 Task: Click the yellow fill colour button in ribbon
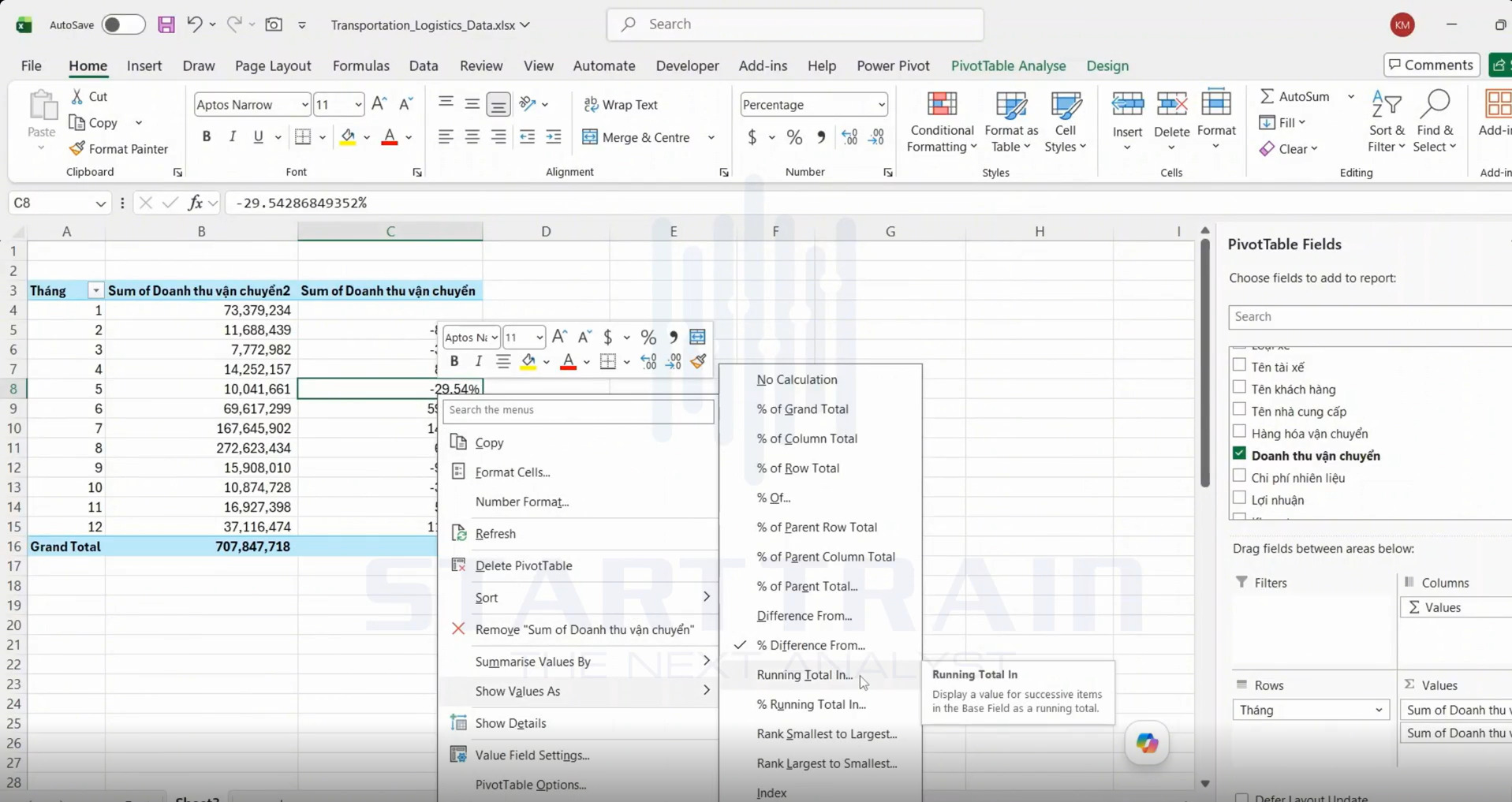[x=348, y=137]
